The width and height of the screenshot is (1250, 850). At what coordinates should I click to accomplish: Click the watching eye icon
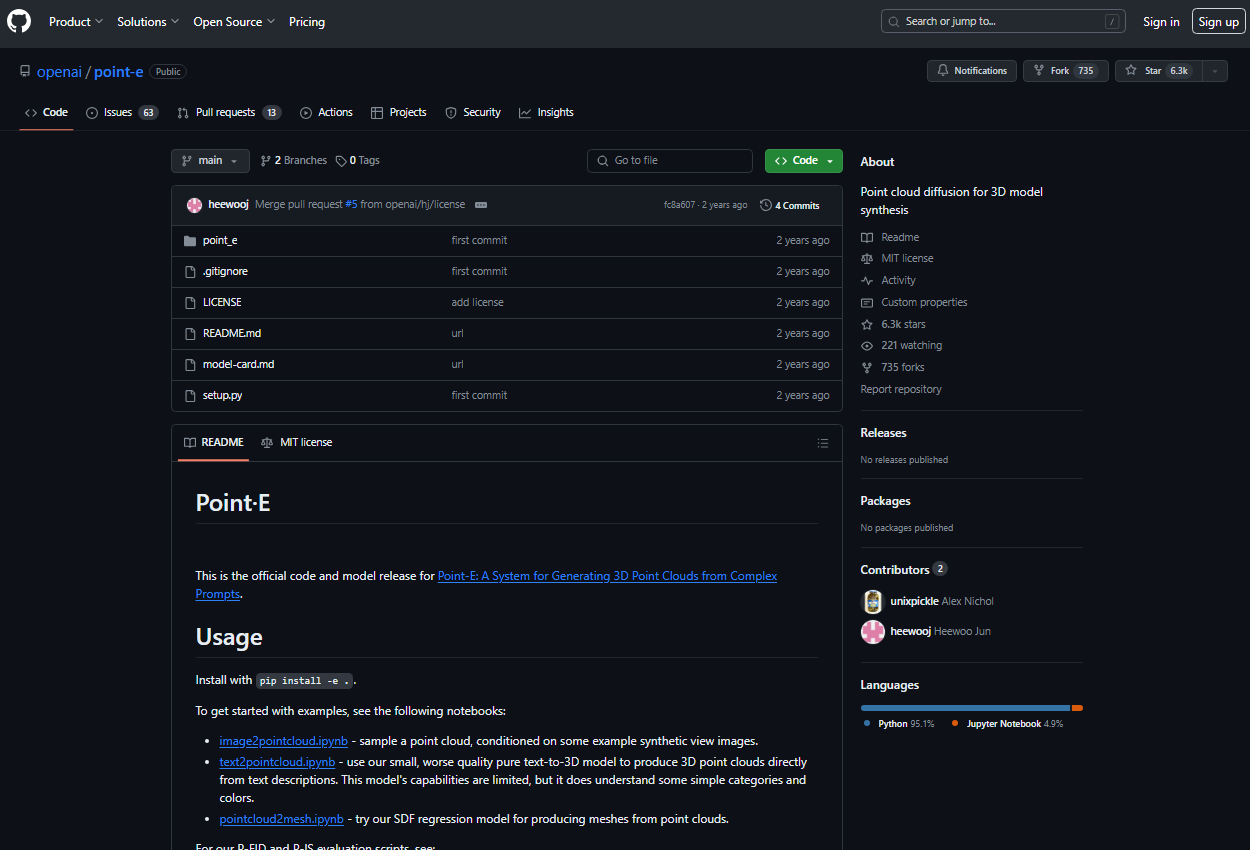[x=867, y=345]
